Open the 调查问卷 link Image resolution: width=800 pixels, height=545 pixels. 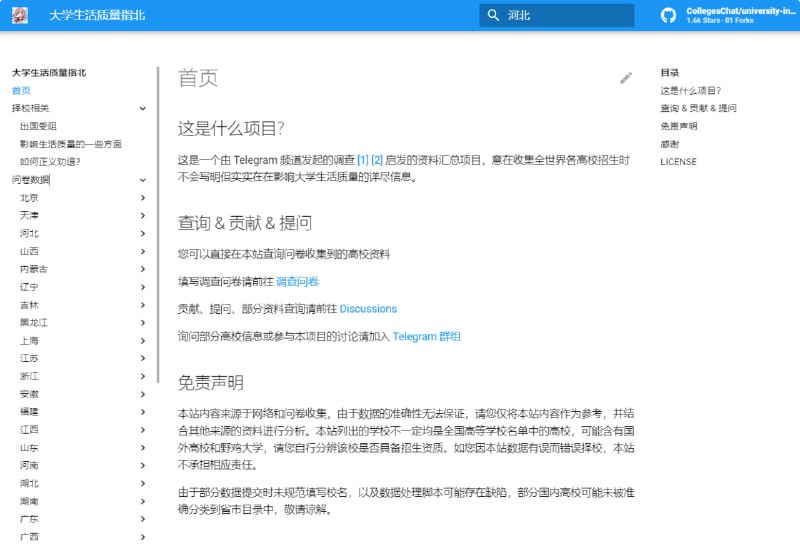pos(297,281)
